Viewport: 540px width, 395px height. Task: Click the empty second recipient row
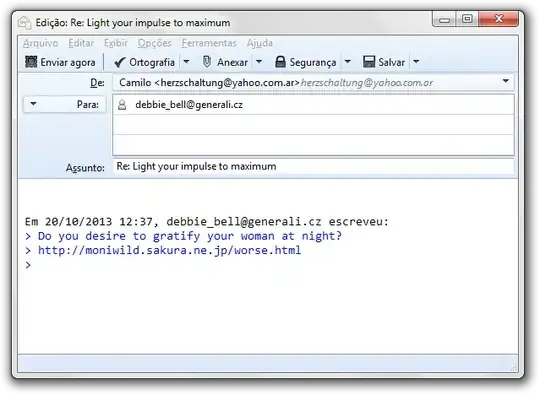tap(313, 125)
